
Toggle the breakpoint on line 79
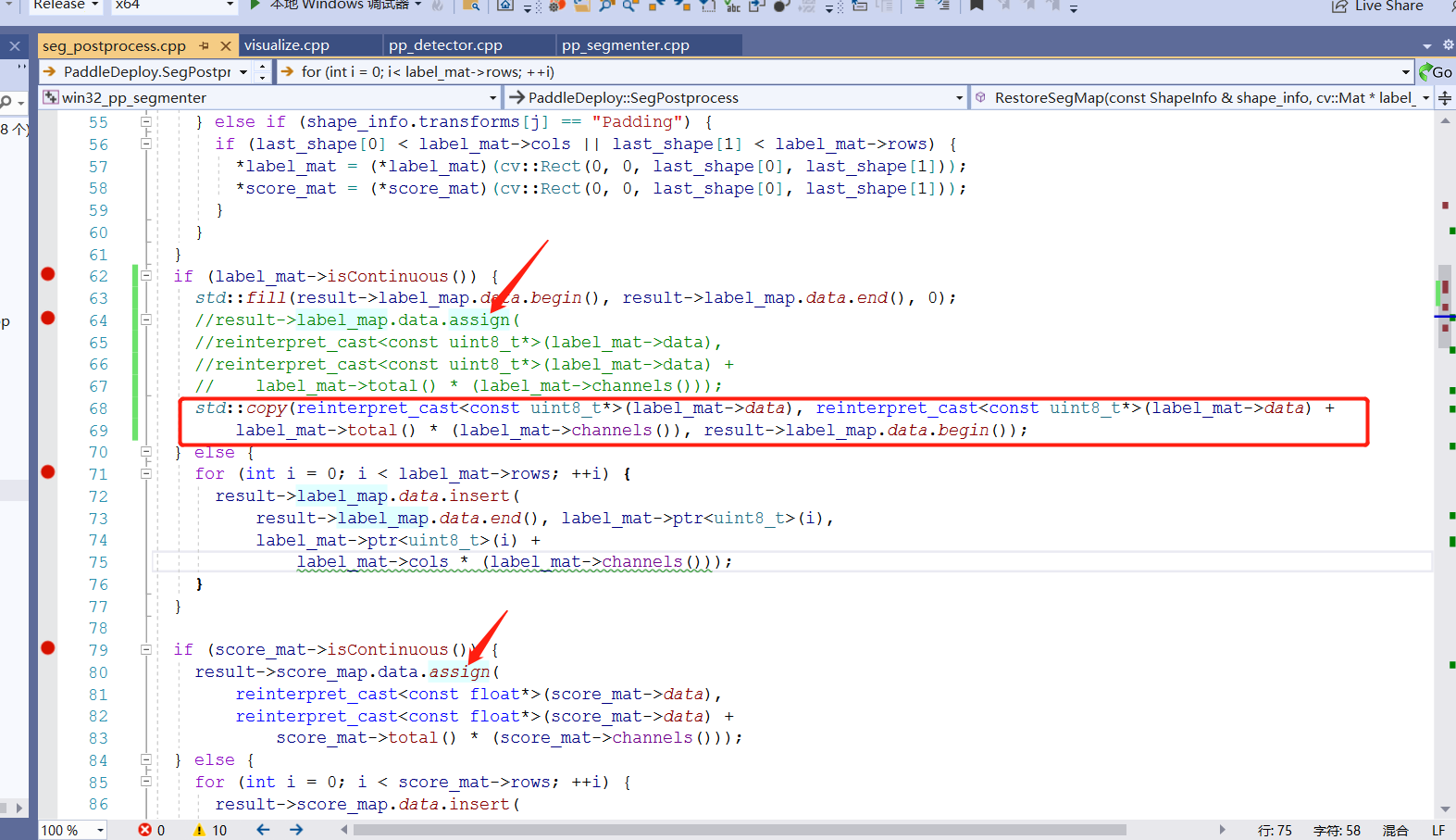click(48, 648)
